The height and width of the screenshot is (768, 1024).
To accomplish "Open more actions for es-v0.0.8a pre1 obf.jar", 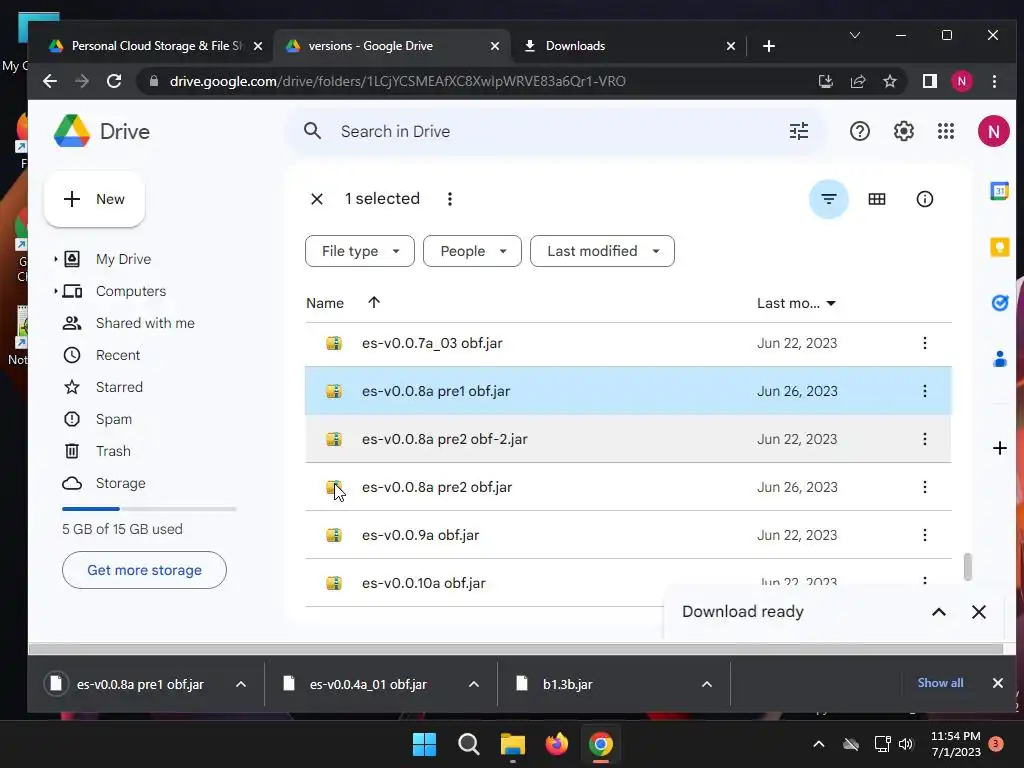I will tap(924, 391).
